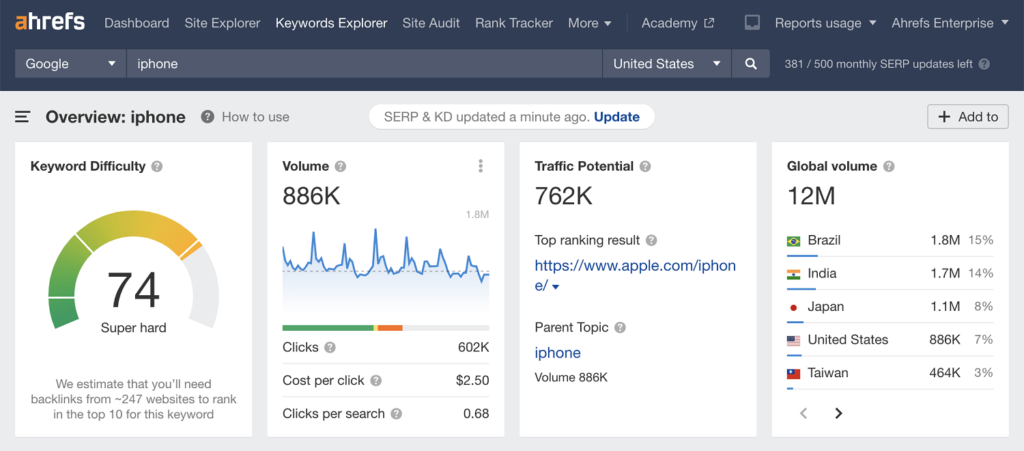1024x451 pixels.
Task: Click the How to use question icon
Action: [208, 117]
